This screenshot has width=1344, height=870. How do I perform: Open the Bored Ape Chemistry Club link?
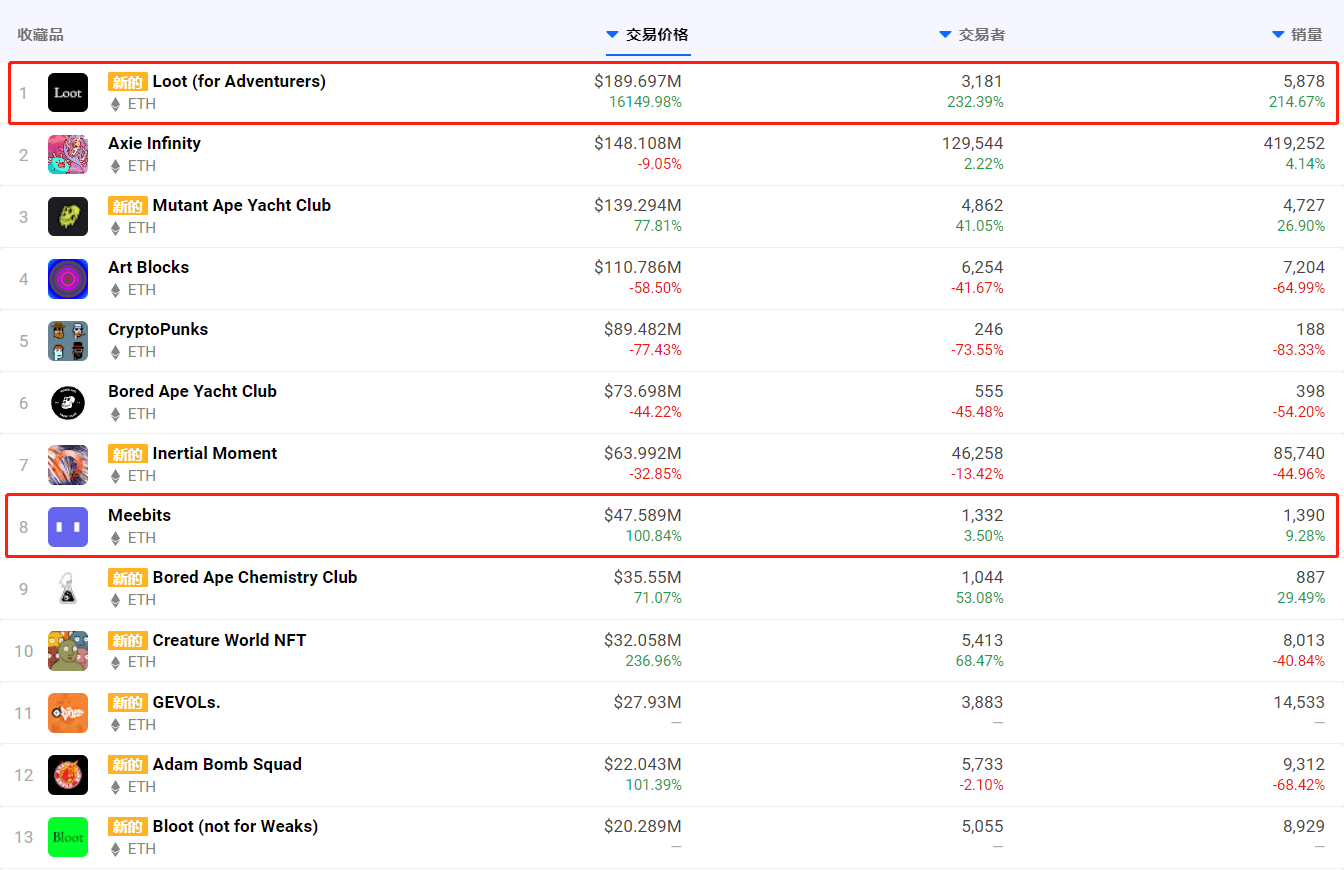254,577
